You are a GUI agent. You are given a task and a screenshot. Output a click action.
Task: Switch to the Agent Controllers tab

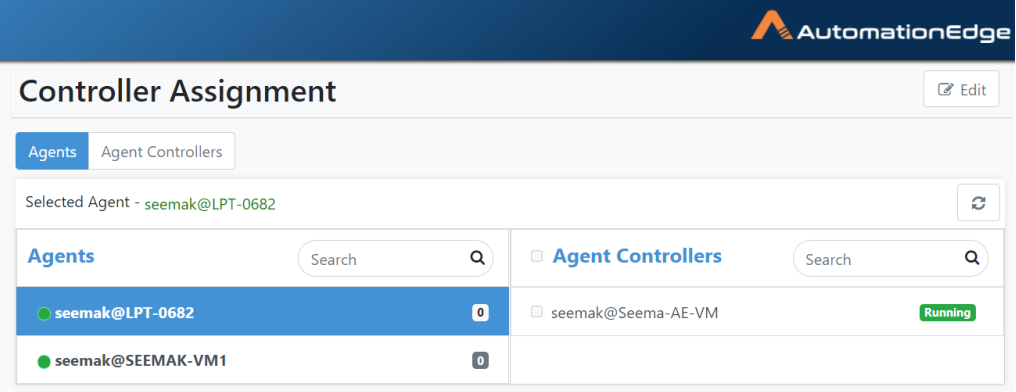[162, 152]
